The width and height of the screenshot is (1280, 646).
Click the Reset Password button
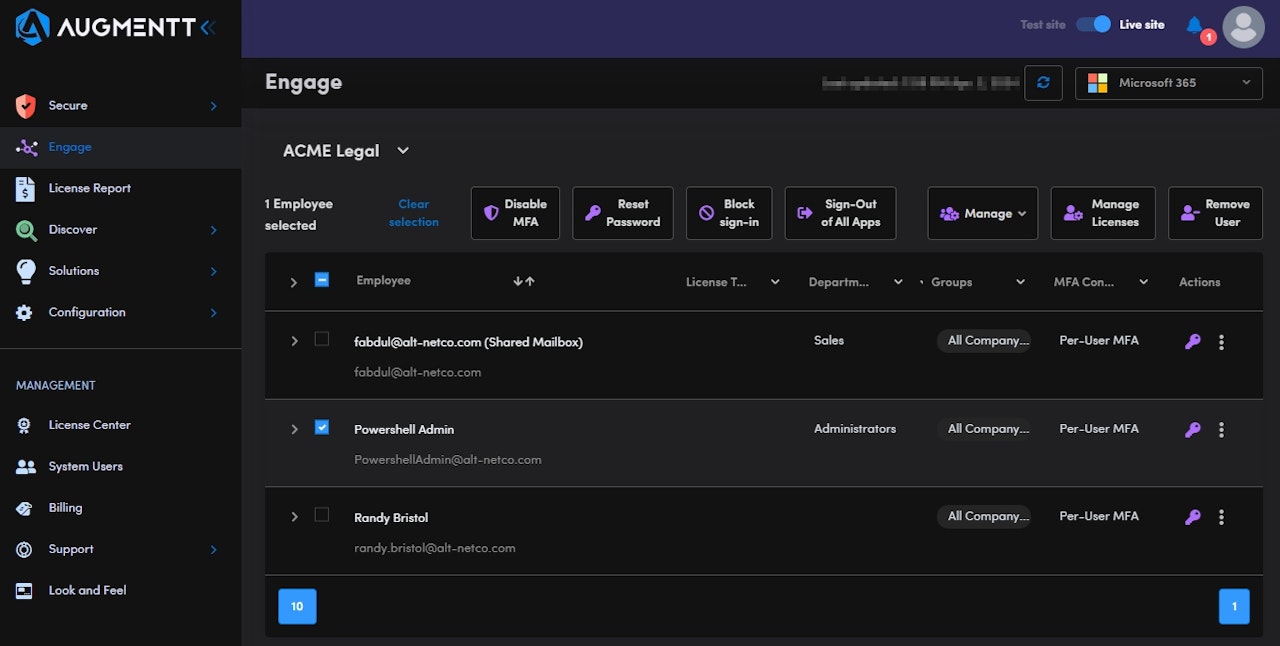622,213
